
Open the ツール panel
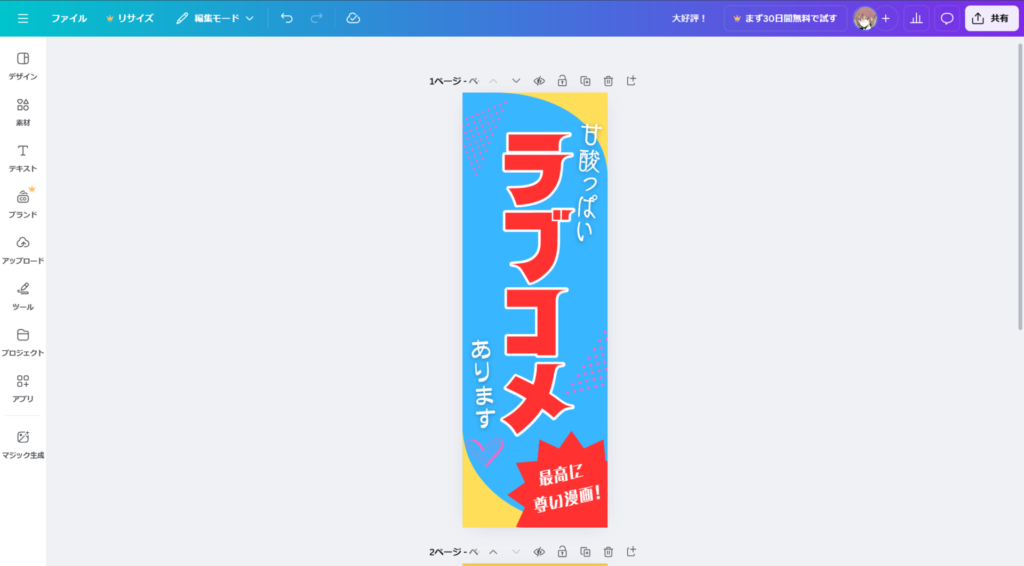pyautogui.click(x=23, y=297)
